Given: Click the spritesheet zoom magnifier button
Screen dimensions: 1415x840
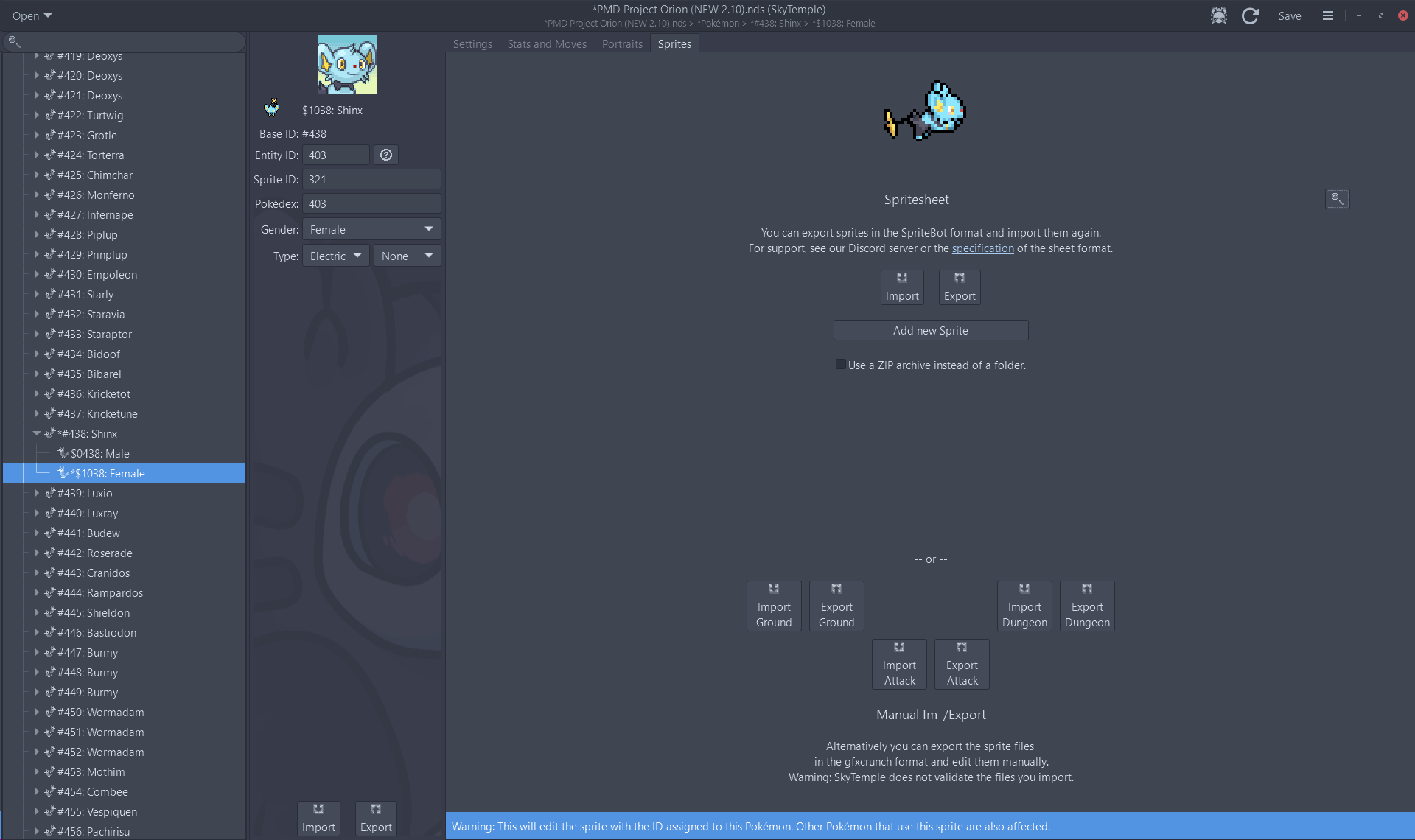Looking at the screenshot, I should pyautogui.click(x=1337, y=198).
